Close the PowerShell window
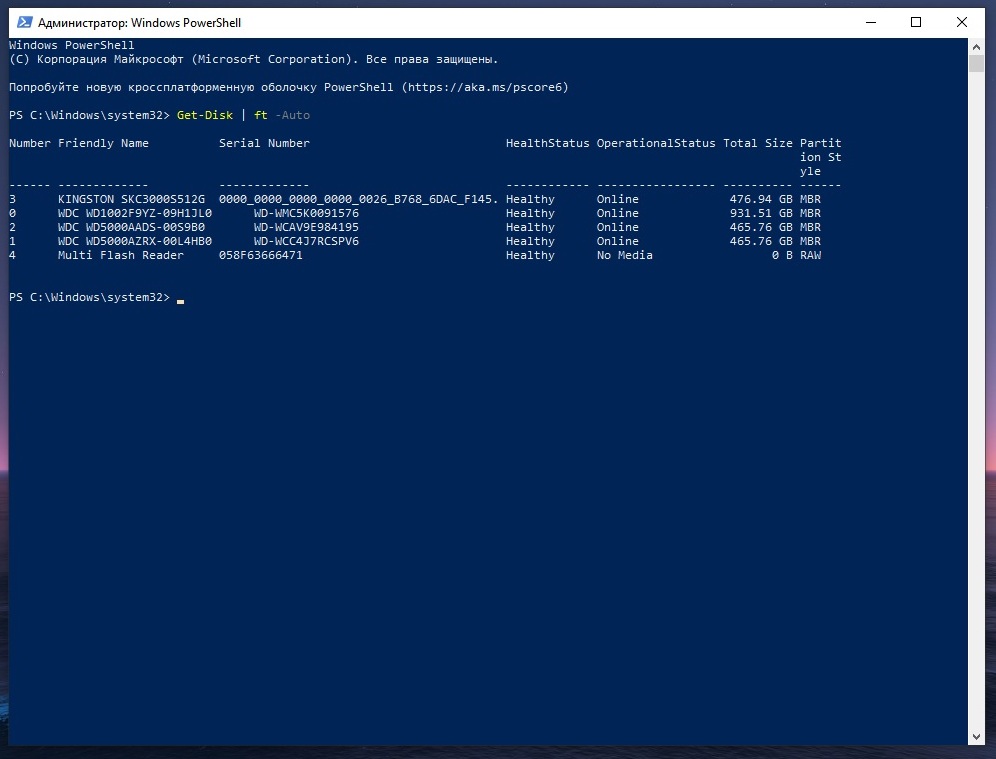The height and width of the screenshot is (759, 996). coord(962,22)
